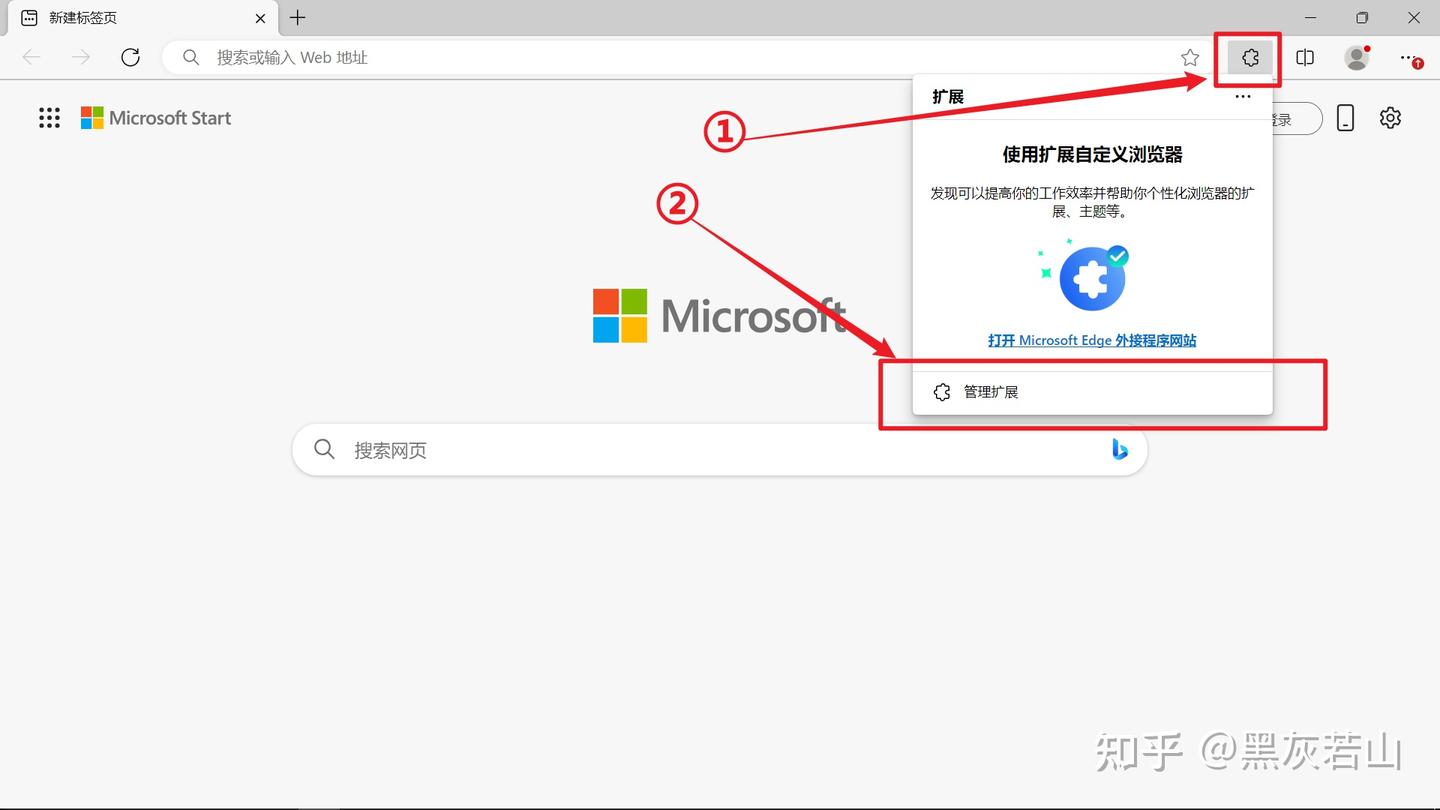Open the page settings gear icon
The height and width of the screenshot is (810, 1440).
click(x=1390, y=118)
